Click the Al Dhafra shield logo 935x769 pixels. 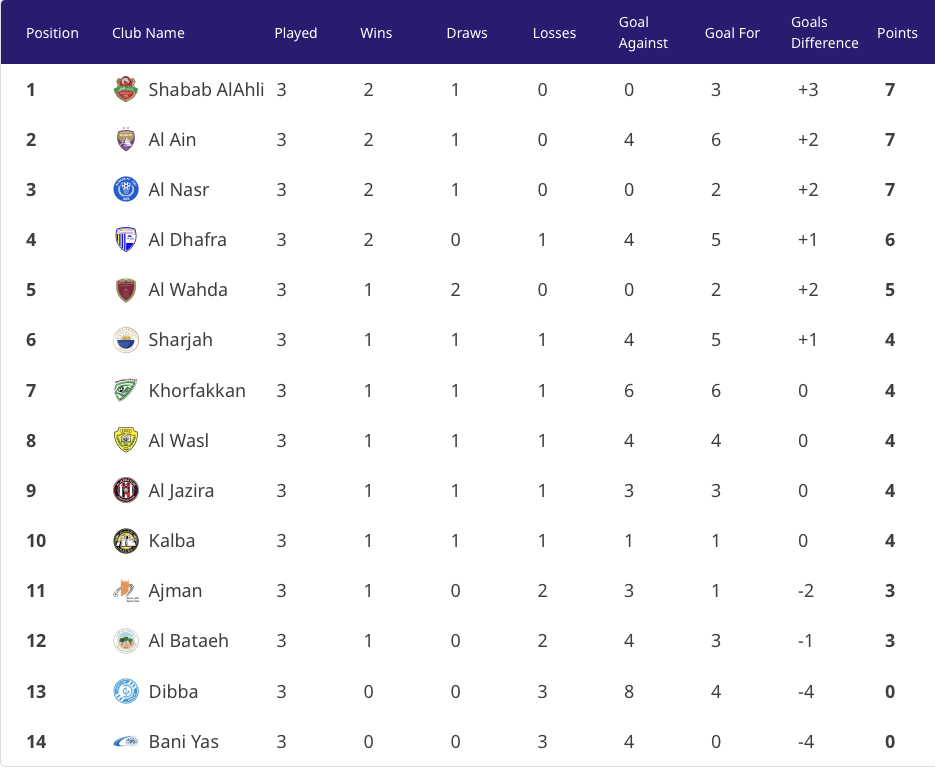(x=126, y=240)
